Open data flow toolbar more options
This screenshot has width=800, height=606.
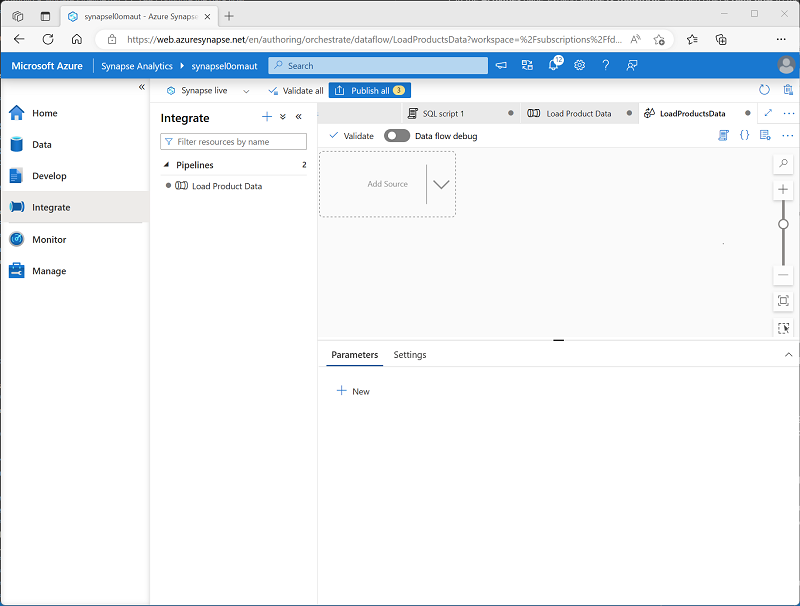tap(788, 135)
